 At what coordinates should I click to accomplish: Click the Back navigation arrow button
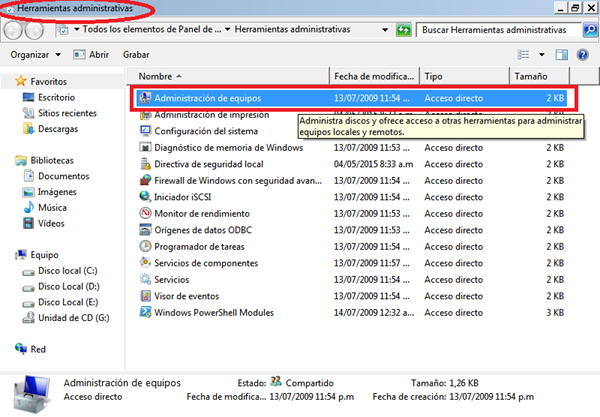point(13,30)
